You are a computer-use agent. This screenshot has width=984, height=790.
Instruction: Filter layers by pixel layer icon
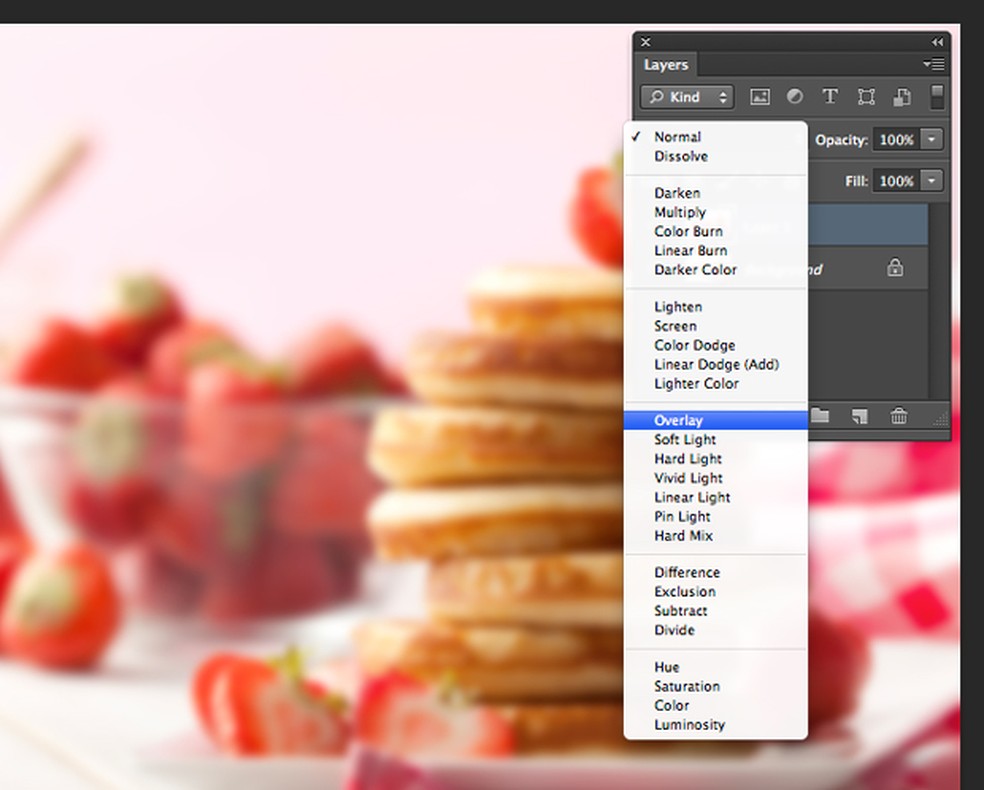tap(759, 97)
